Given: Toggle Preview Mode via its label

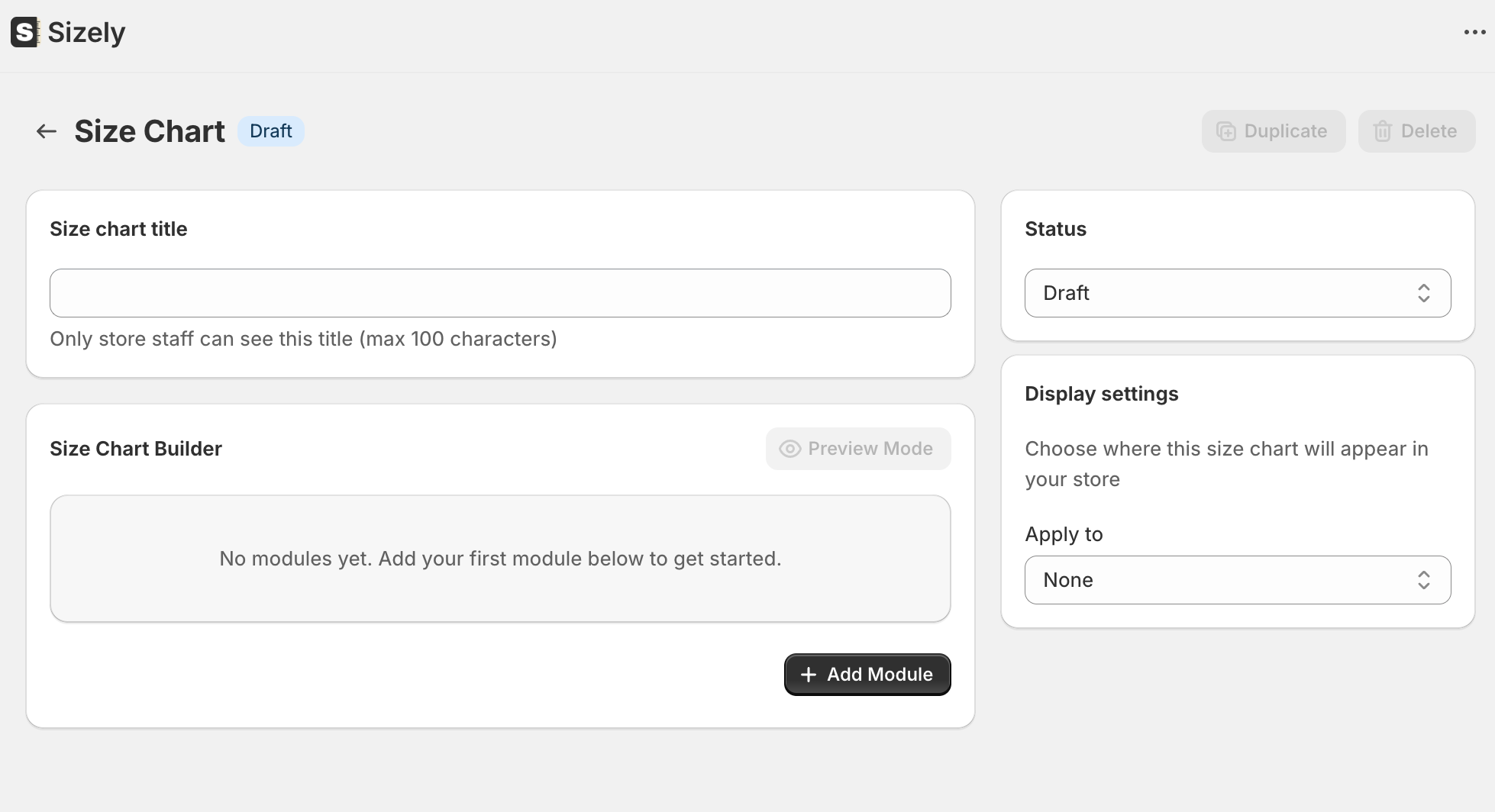Looking at the screenshot, I should [x=870, y=449].
